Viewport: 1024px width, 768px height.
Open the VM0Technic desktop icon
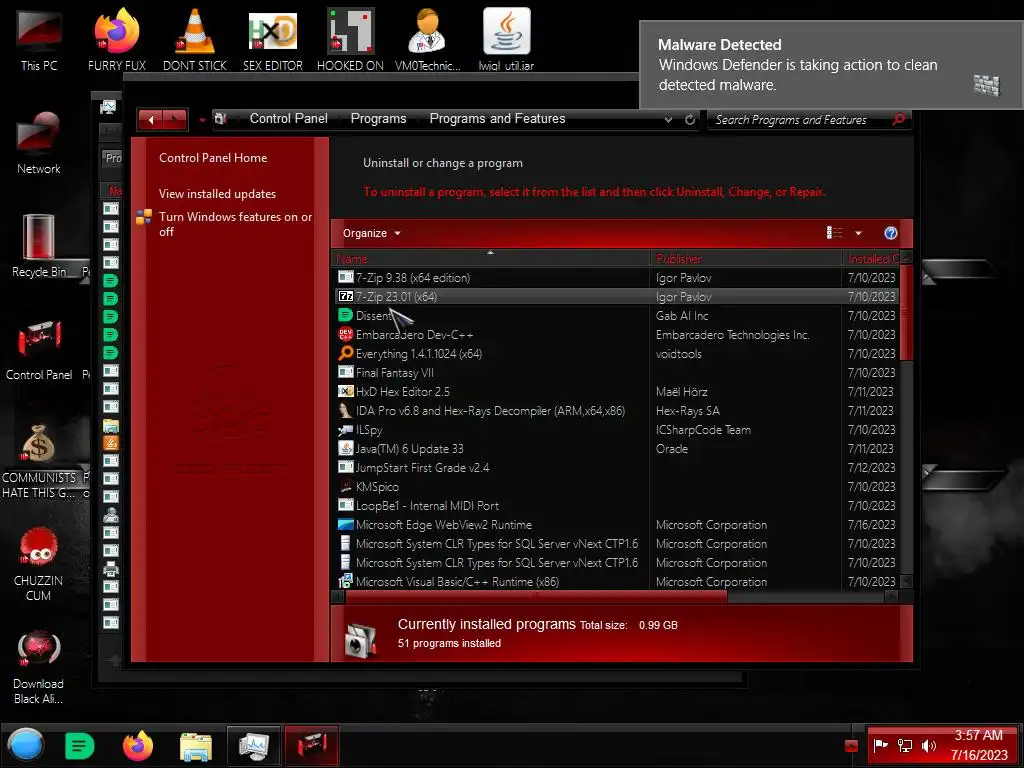428,39
